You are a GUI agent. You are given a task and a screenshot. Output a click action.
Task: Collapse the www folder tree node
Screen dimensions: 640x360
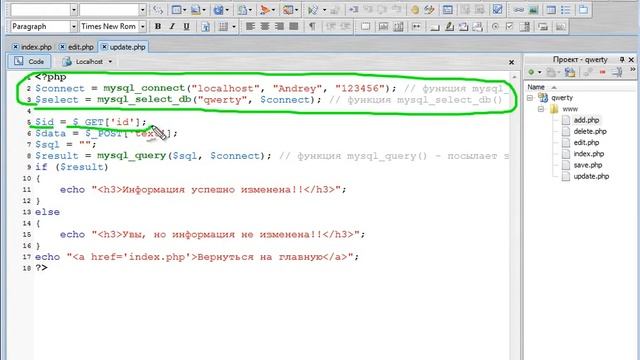click(541, 109)
